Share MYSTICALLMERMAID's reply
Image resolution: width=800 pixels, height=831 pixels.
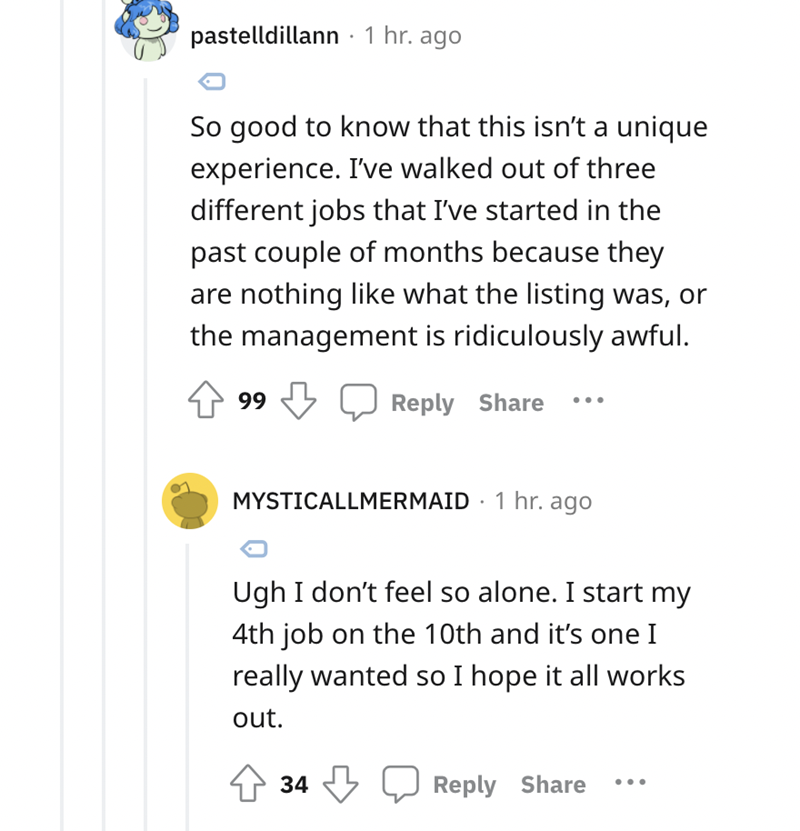click(553, 785)
